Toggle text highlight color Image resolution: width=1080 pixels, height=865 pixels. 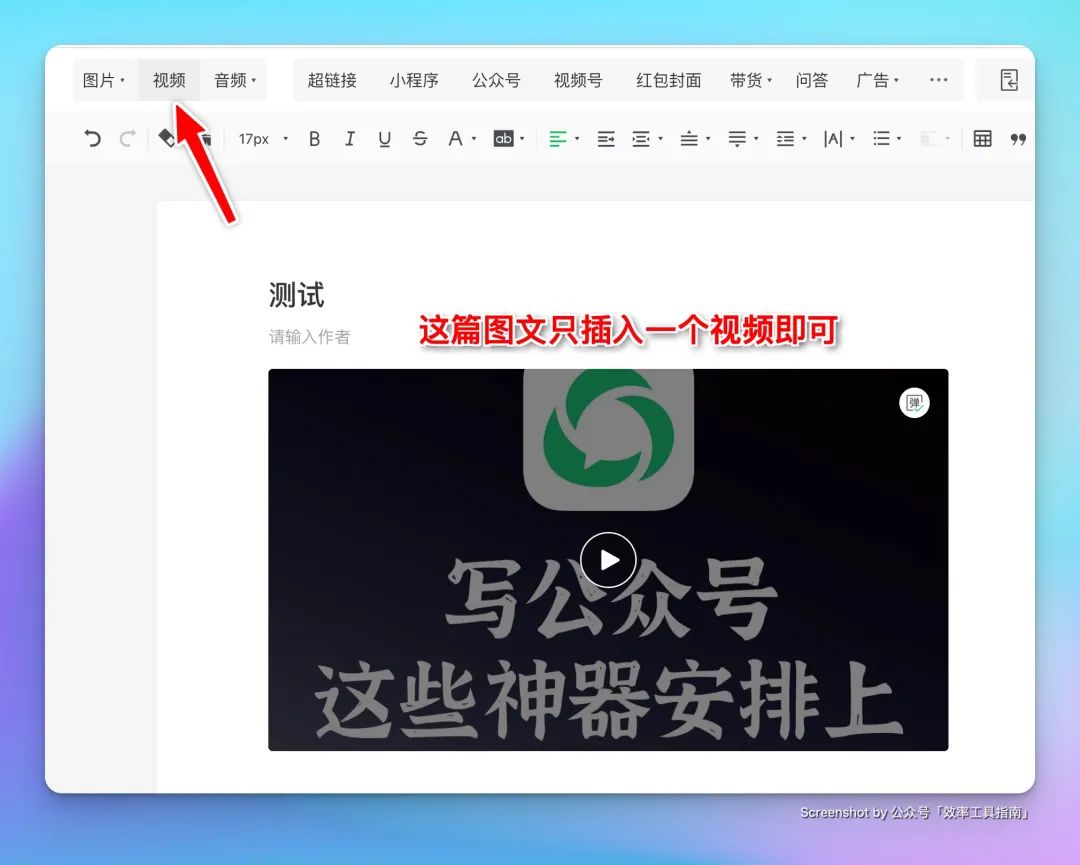(x=503, y=138)
